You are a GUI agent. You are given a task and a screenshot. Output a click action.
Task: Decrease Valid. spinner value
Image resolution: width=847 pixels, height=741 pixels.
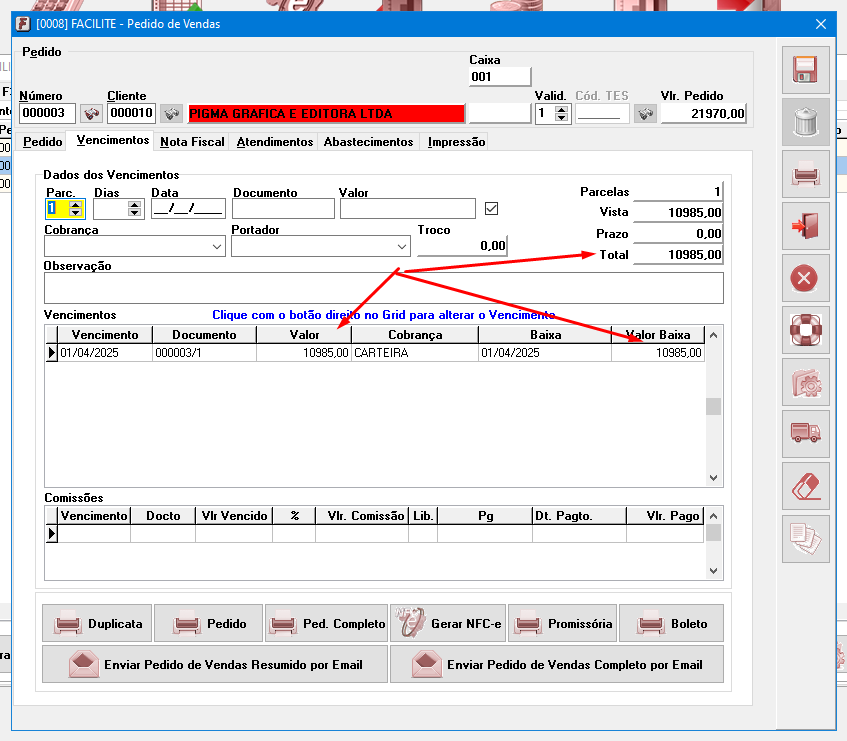pyautogui.click(x=562, y=118)
